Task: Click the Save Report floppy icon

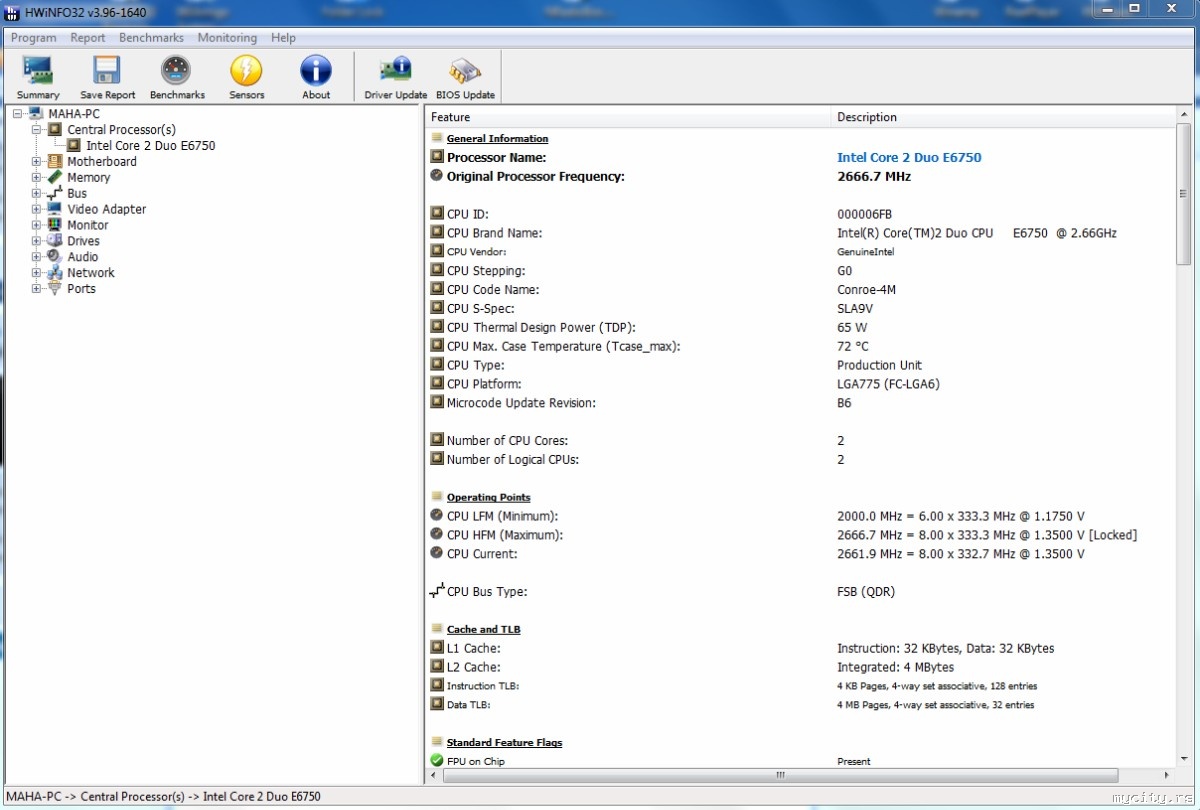Action: (107, 76)
